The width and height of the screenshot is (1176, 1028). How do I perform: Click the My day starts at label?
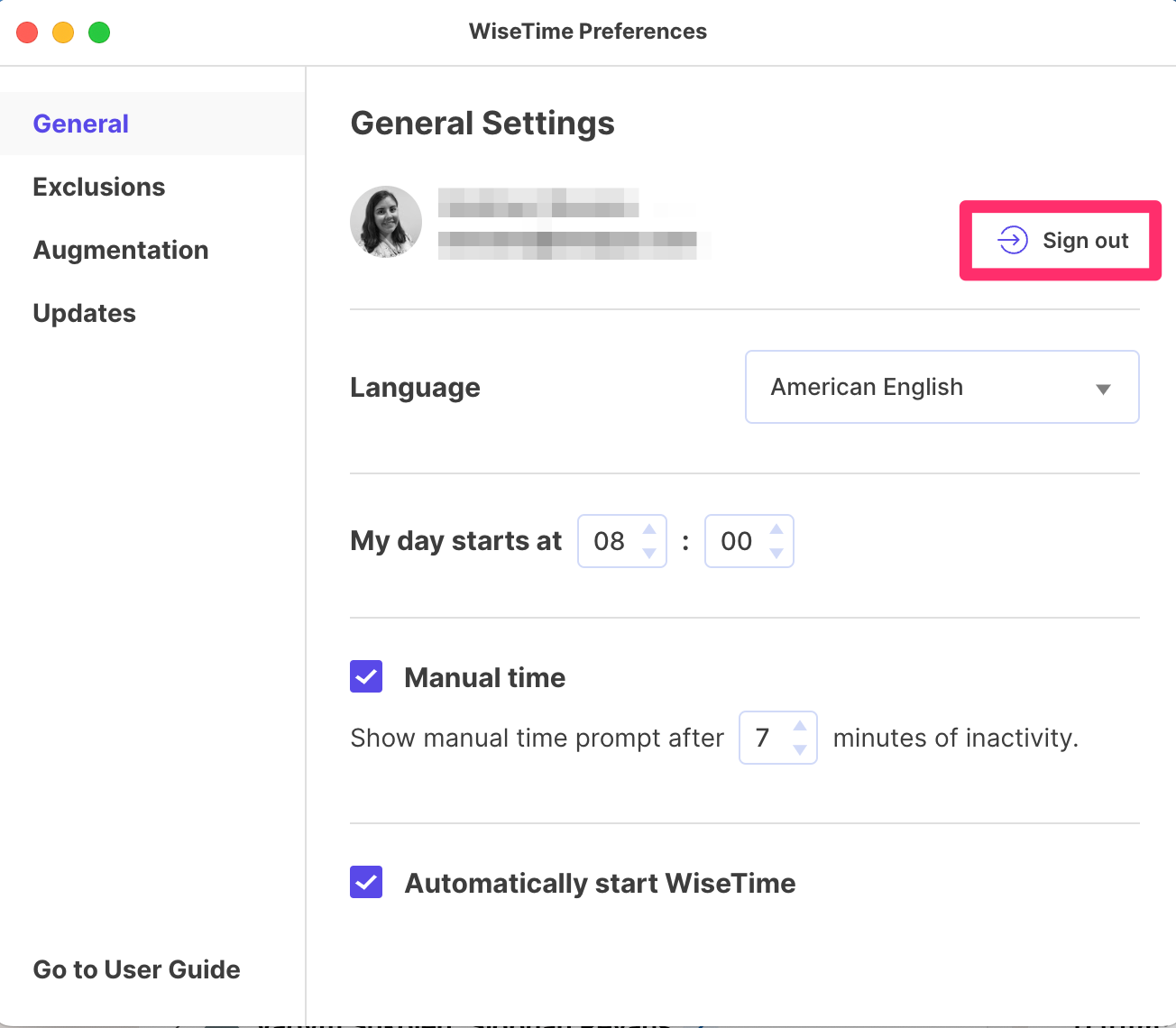click(x=455, y=541)
